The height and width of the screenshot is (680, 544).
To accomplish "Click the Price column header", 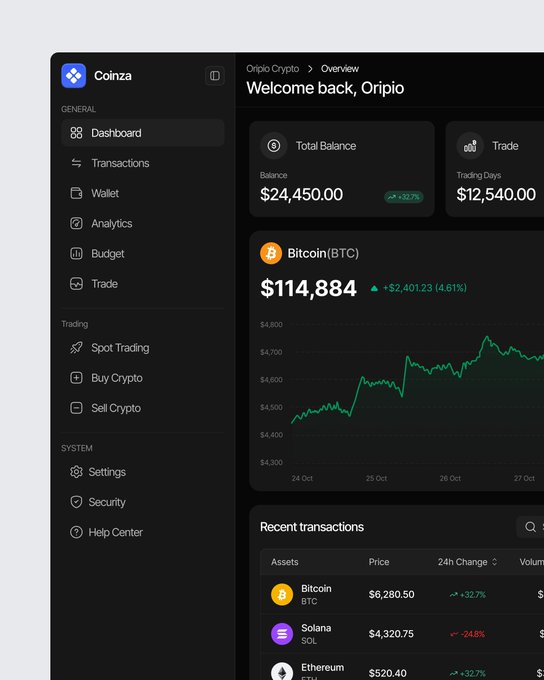I will pos(379,562).
